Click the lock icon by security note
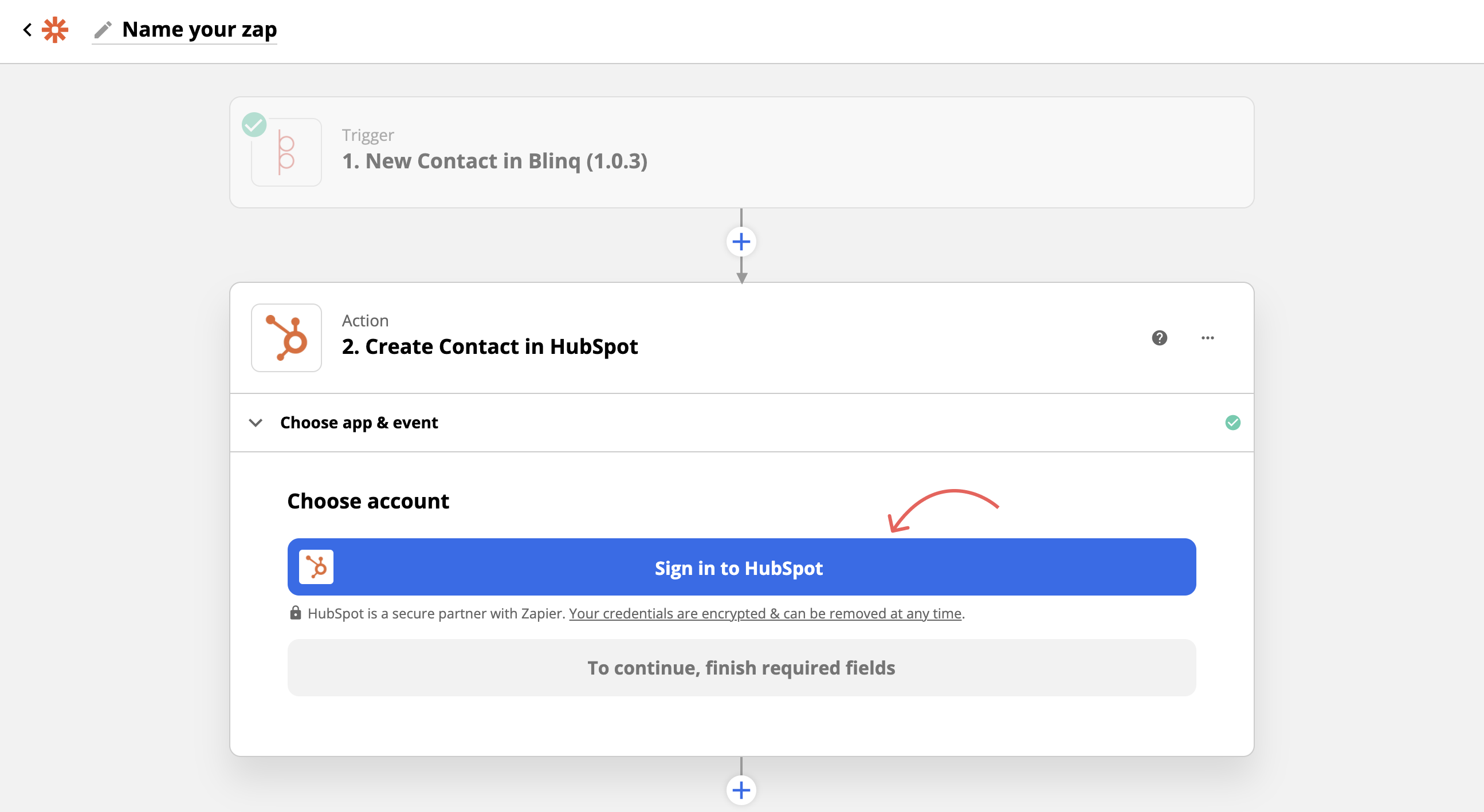1484x812 pixels. 296,613
